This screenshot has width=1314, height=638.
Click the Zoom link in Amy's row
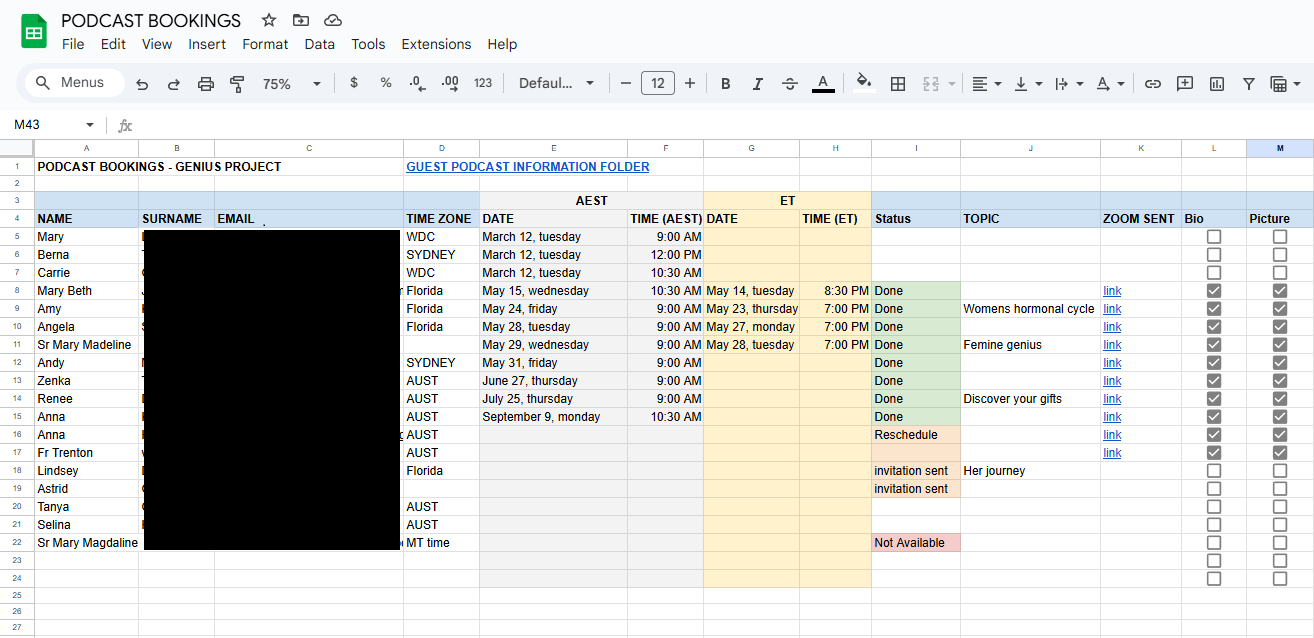click(x=1112, y=309)
